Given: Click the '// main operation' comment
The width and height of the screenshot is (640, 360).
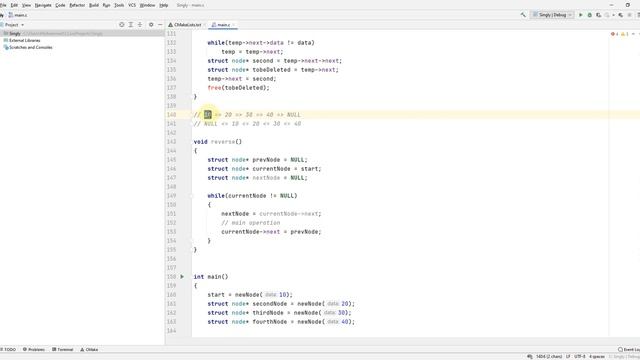Looking at the screenshot, I should [x=251, y=223].
